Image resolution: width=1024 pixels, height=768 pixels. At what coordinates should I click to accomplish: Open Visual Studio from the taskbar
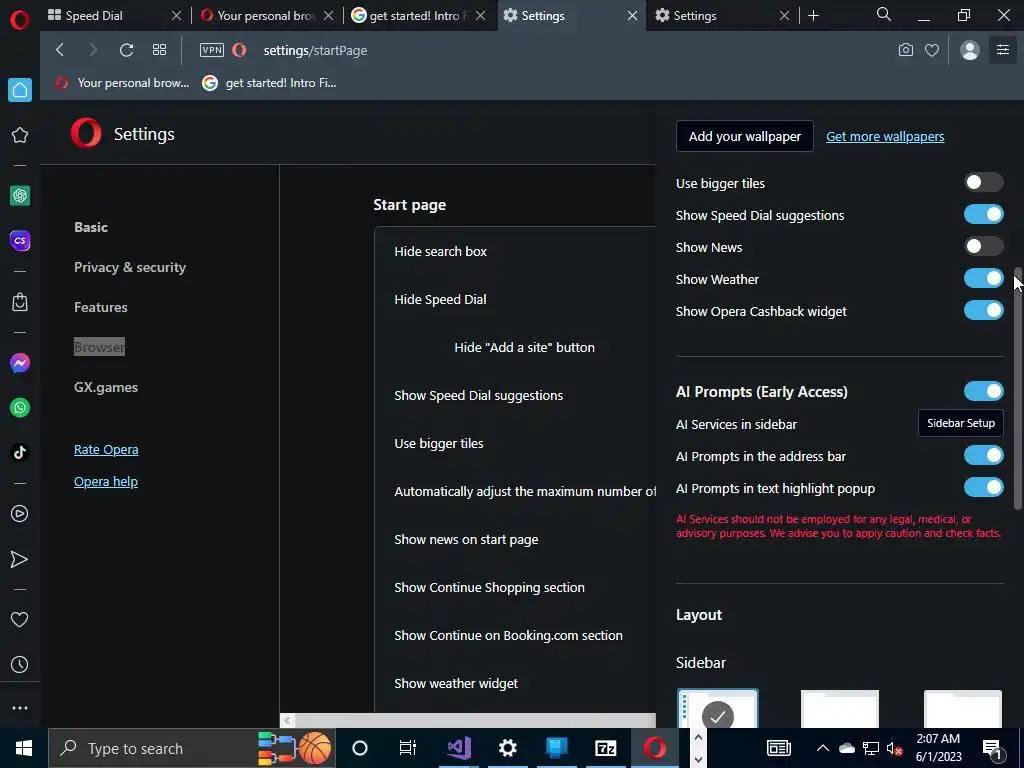point(459,748)
